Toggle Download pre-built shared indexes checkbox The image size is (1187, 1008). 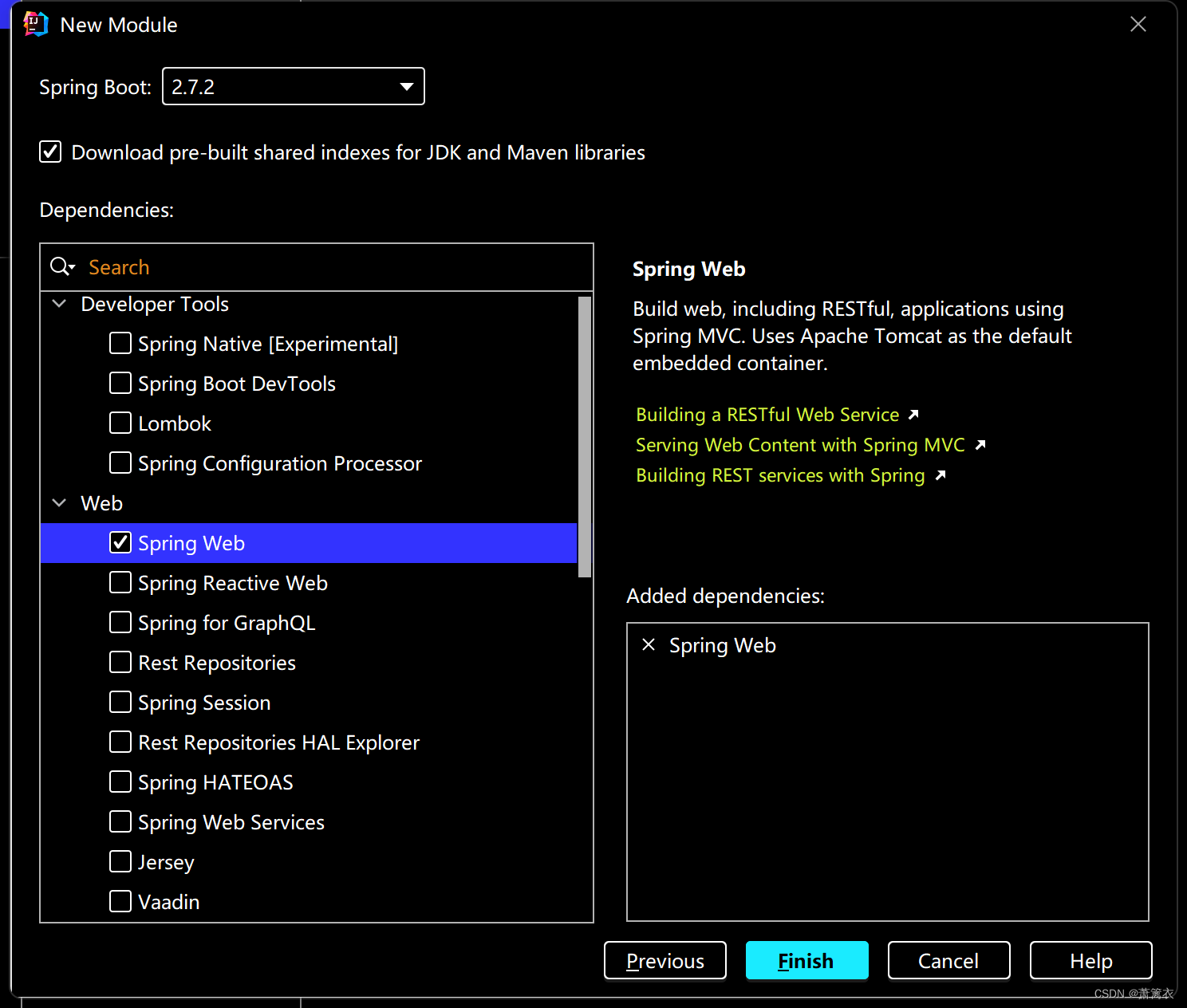[50, 152]
